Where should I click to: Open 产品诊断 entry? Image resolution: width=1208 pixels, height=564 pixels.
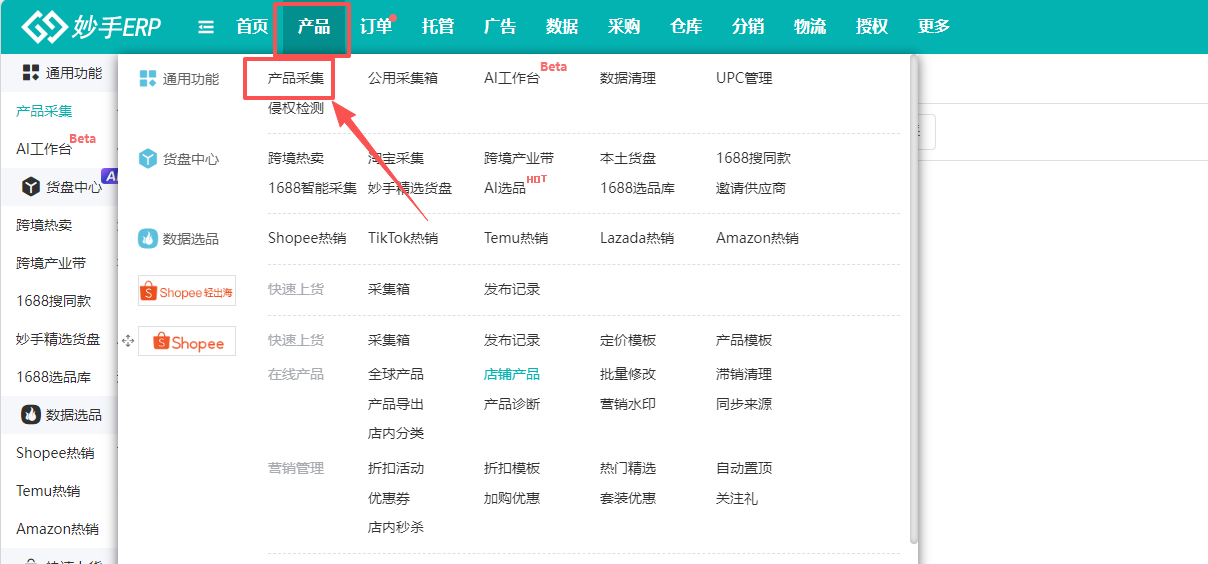(512, 404)
